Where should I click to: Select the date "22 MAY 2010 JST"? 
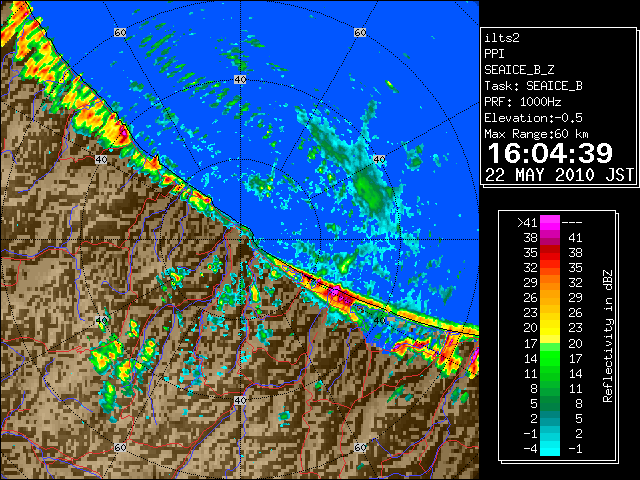point(559,175)
